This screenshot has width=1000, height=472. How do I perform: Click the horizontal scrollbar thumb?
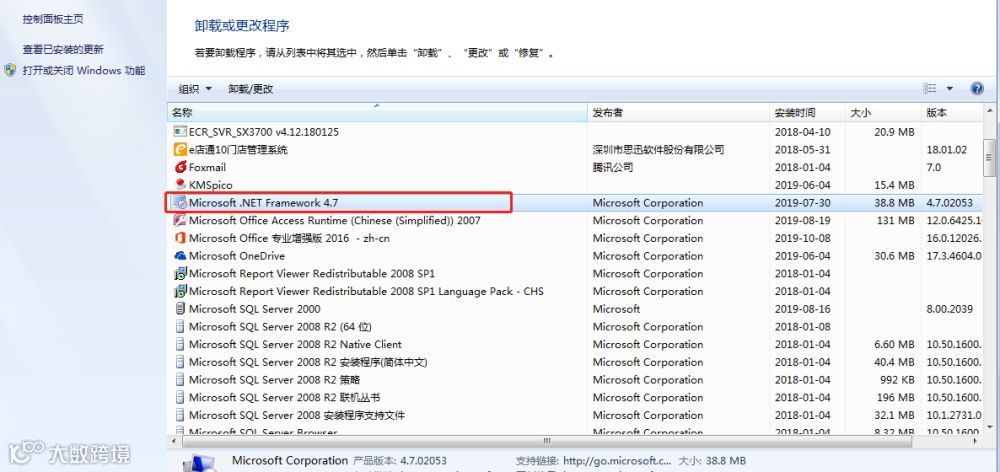coord(547,441)
